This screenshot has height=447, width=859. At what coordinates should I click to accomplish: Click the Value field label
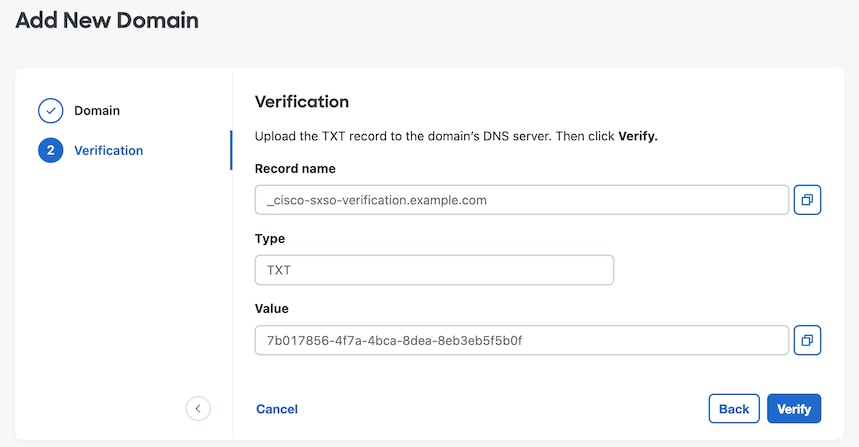pyautogui.click(x=272, y=308)
